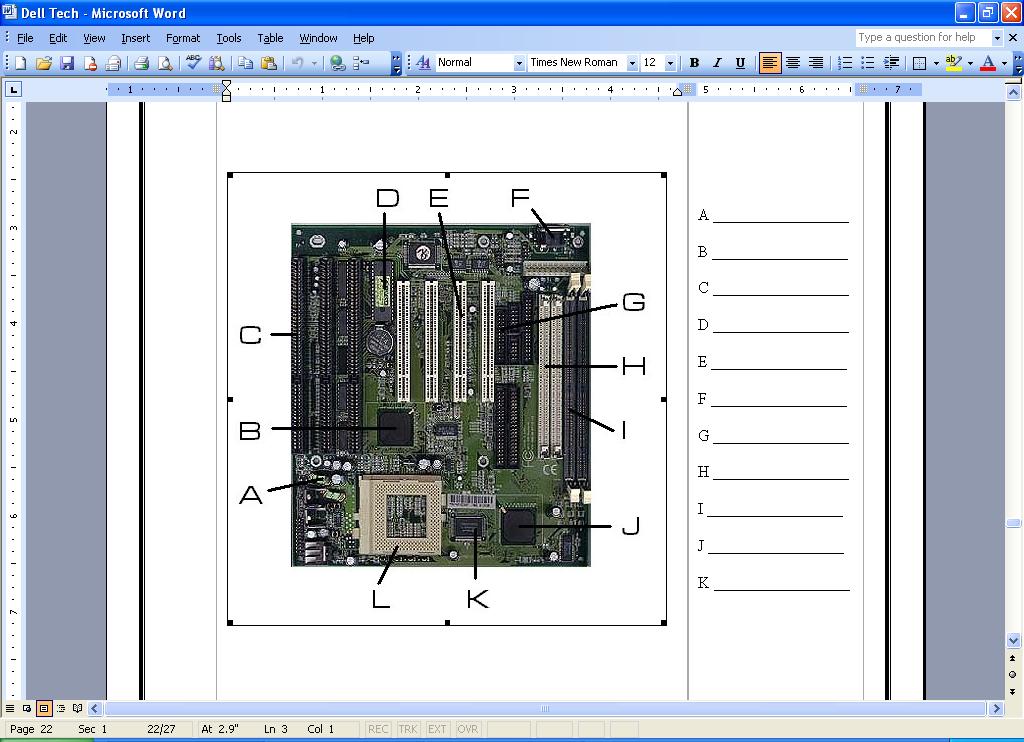Open the Window menu
The width and height of the screenshot is (1024, 742).
coord(318,38)
